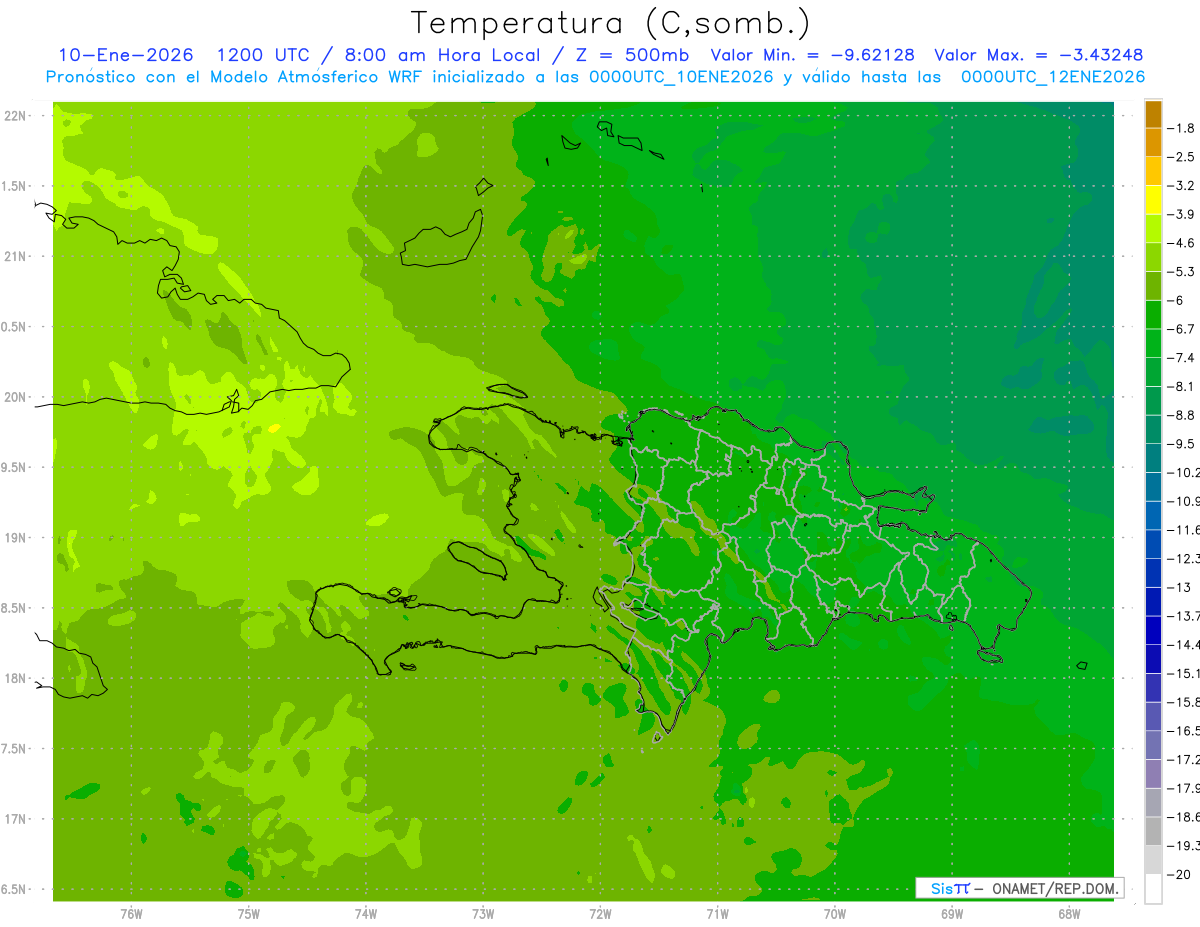Click the 'Z = 500mb' level text
The image size is (1200, 927).
click(631, 55)
